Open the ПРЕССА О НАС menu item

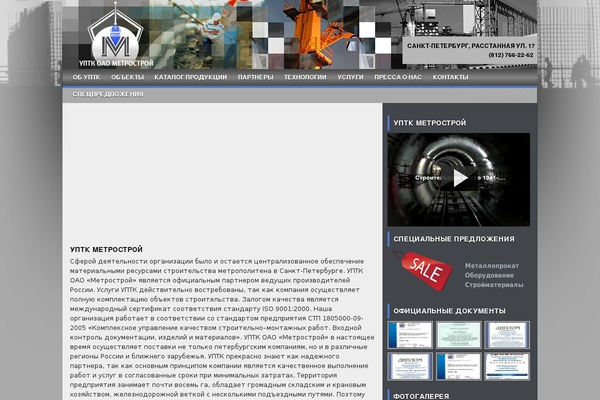tap(398, 77)
